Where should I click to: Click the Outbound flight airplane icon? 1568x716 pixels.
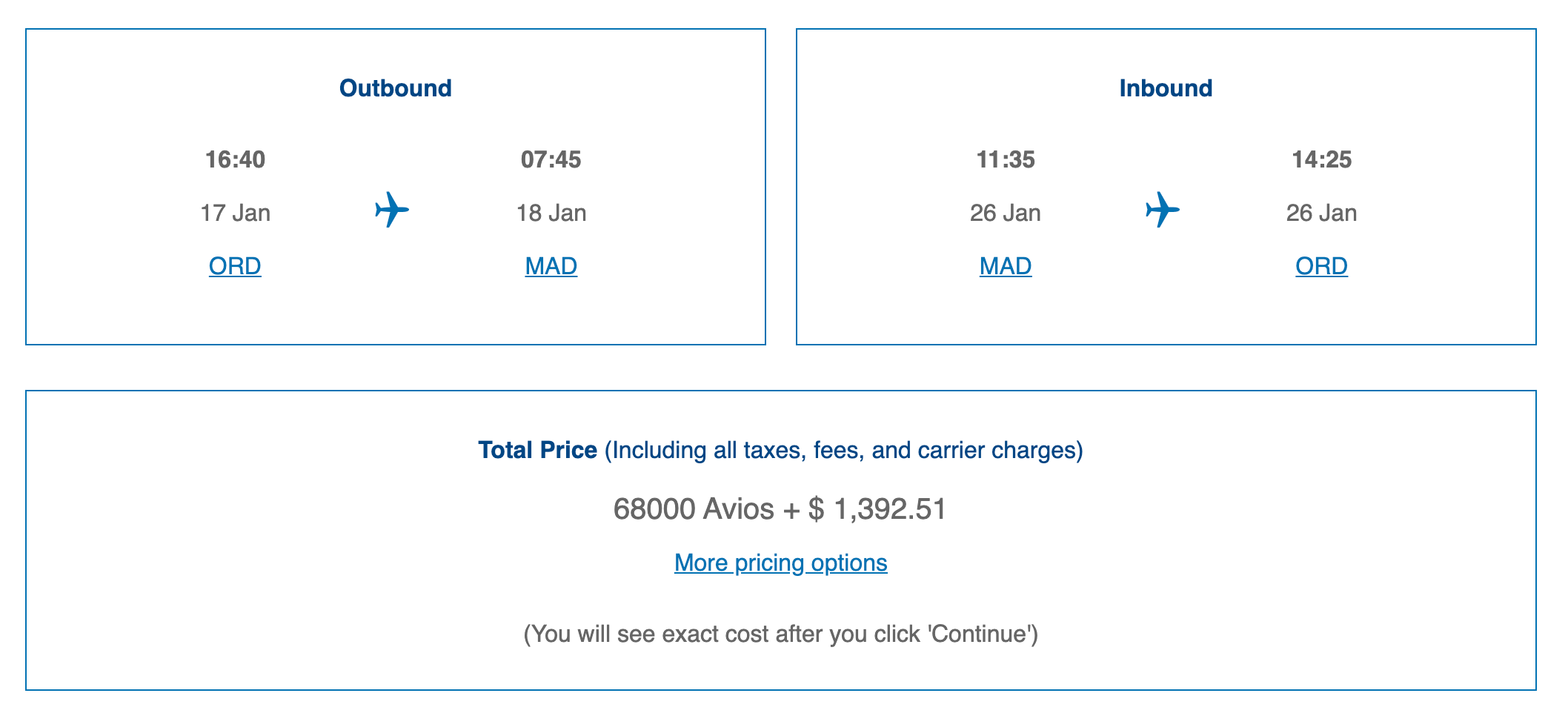pos(391,210)
